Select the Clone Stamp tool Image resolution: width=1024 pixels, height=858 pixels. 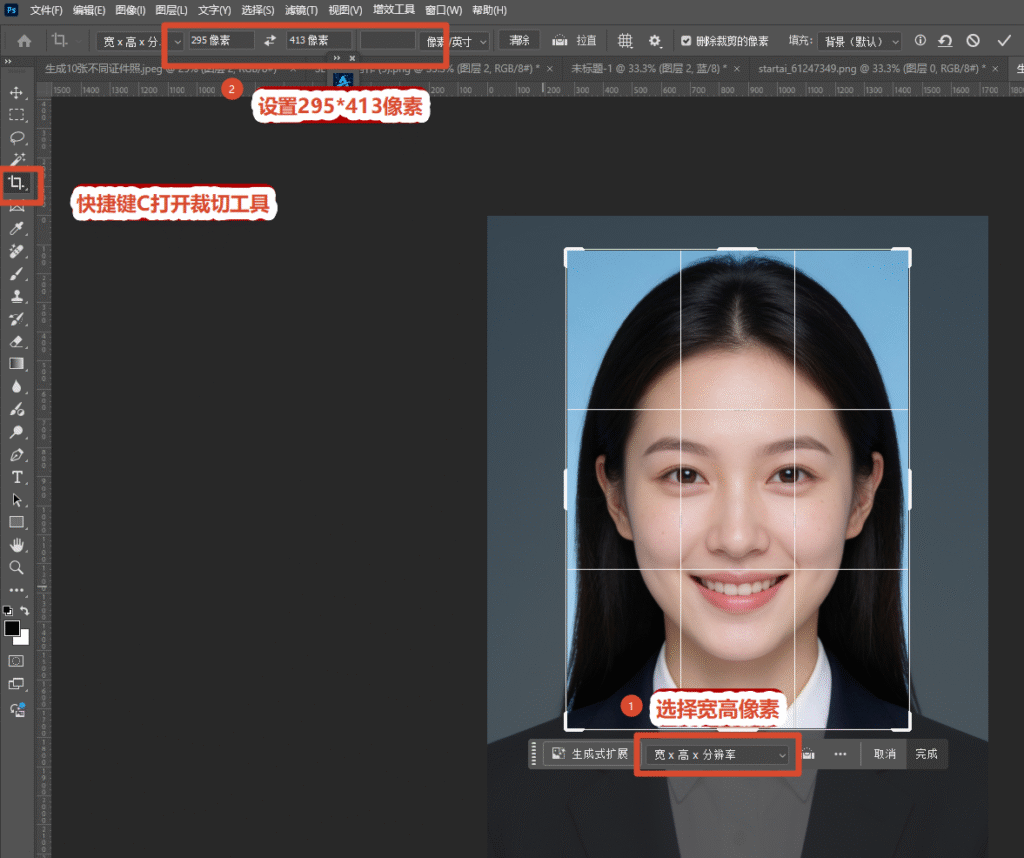pos(16,296)
